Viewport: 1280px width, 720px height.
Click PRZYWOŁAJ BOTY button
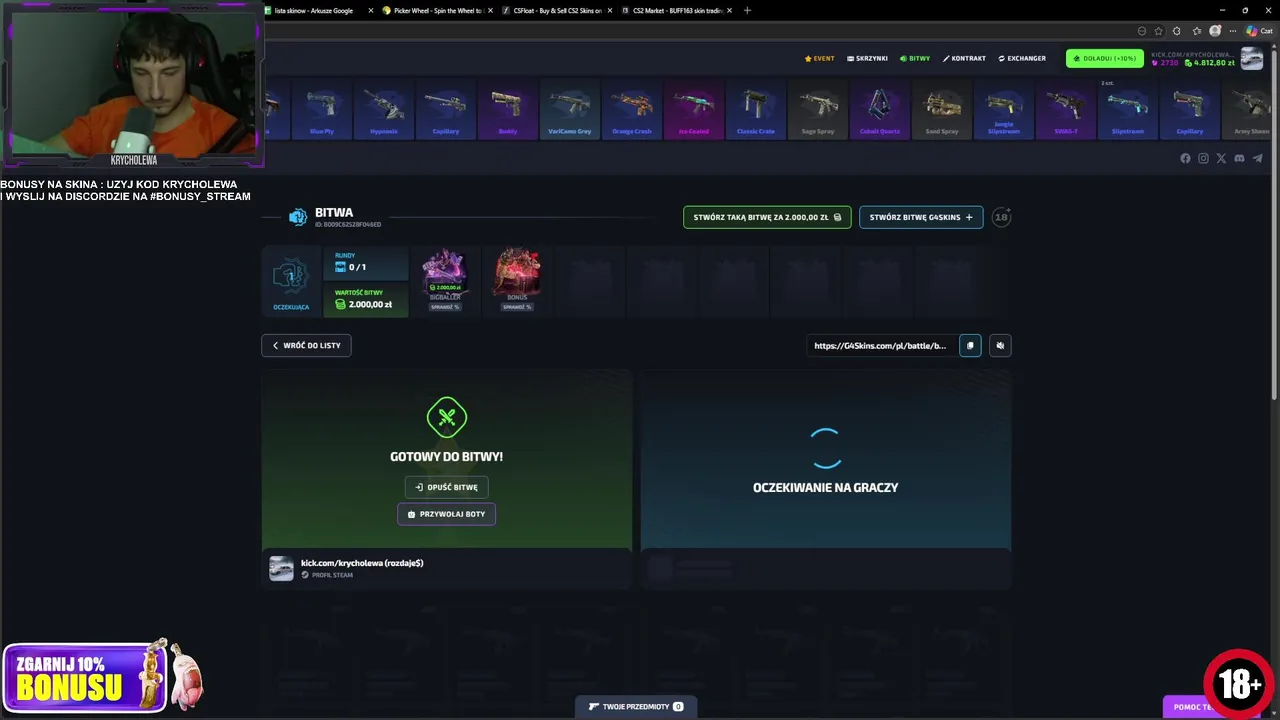tap(447, 514)
